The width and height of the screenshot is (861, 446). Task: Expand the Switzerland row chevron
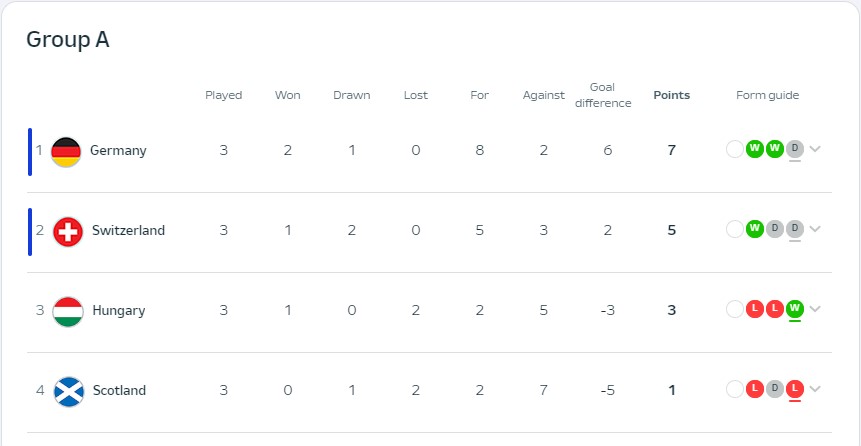815,230
